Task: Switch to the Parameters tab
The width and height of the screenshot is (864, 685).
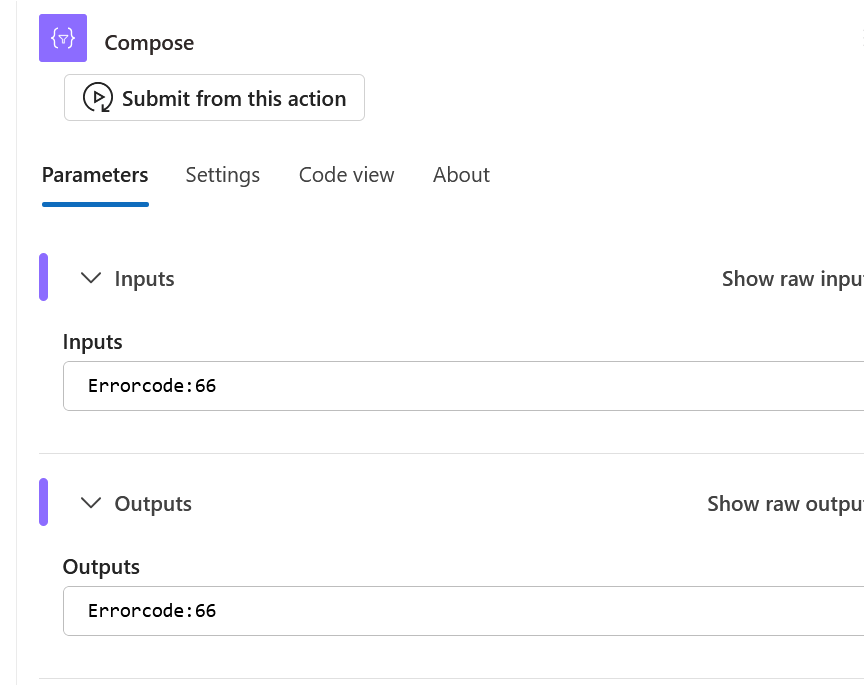Action: coord(95,175)
